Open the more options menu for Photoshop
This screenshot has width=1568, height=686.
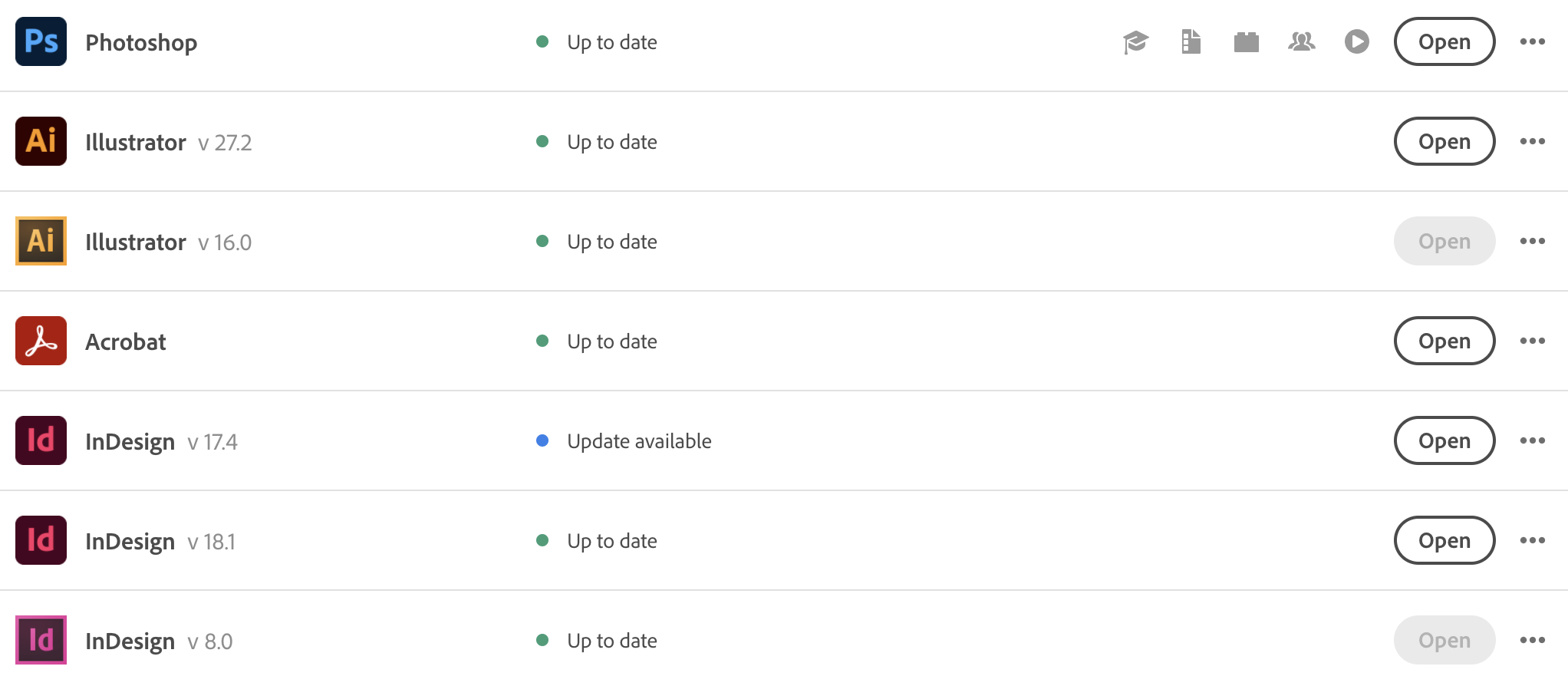pos(1533,42)
